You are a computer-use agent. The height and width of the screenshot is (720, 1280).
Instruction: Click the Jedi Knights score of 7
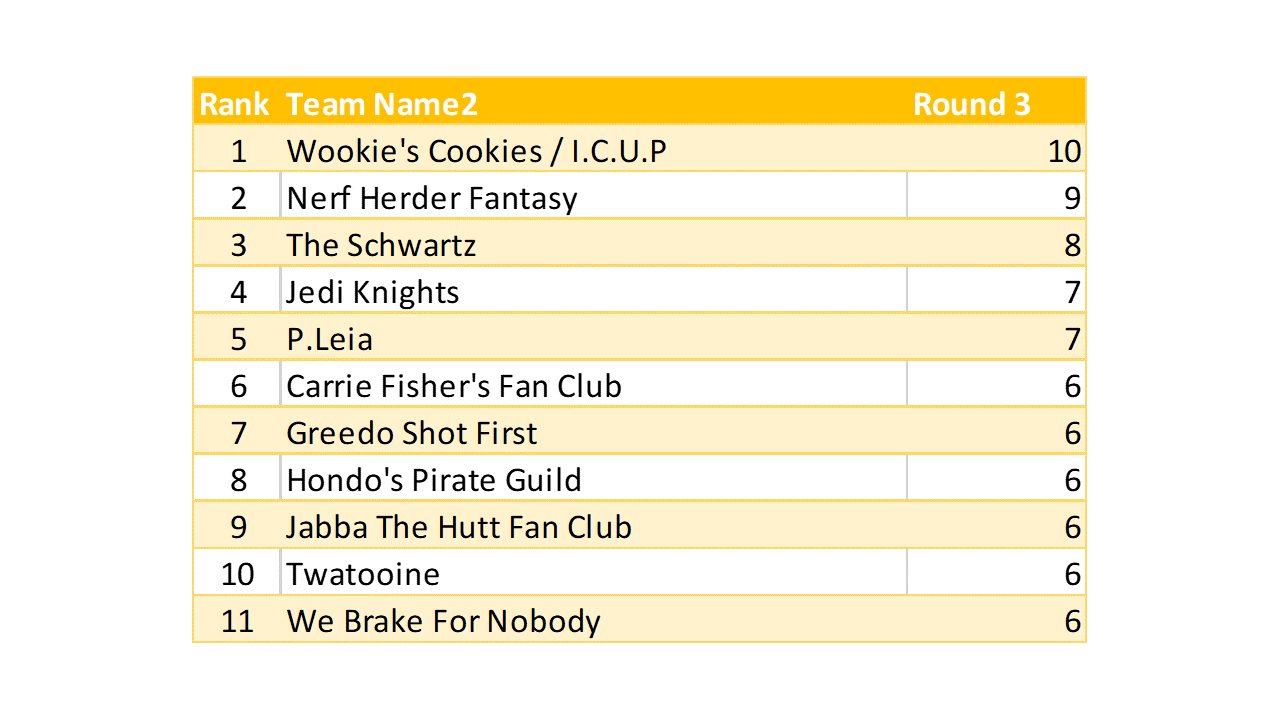(1072, 292)
